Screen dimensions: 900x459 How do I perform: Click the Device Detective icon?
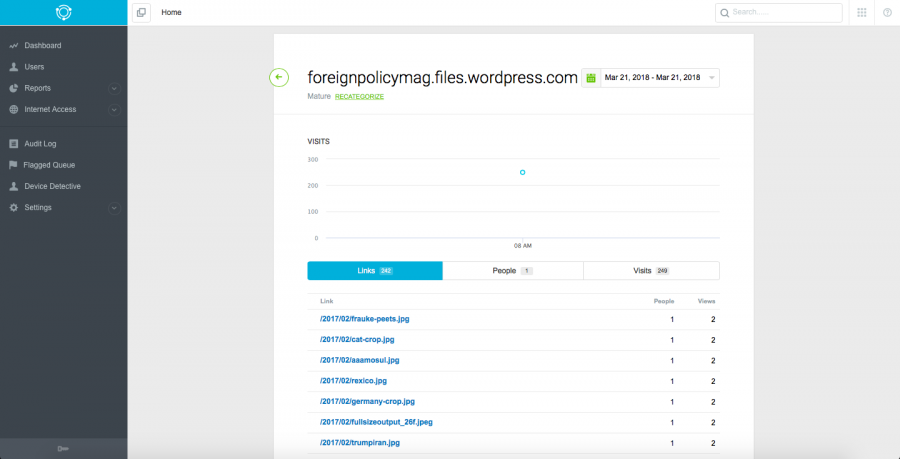14,186
